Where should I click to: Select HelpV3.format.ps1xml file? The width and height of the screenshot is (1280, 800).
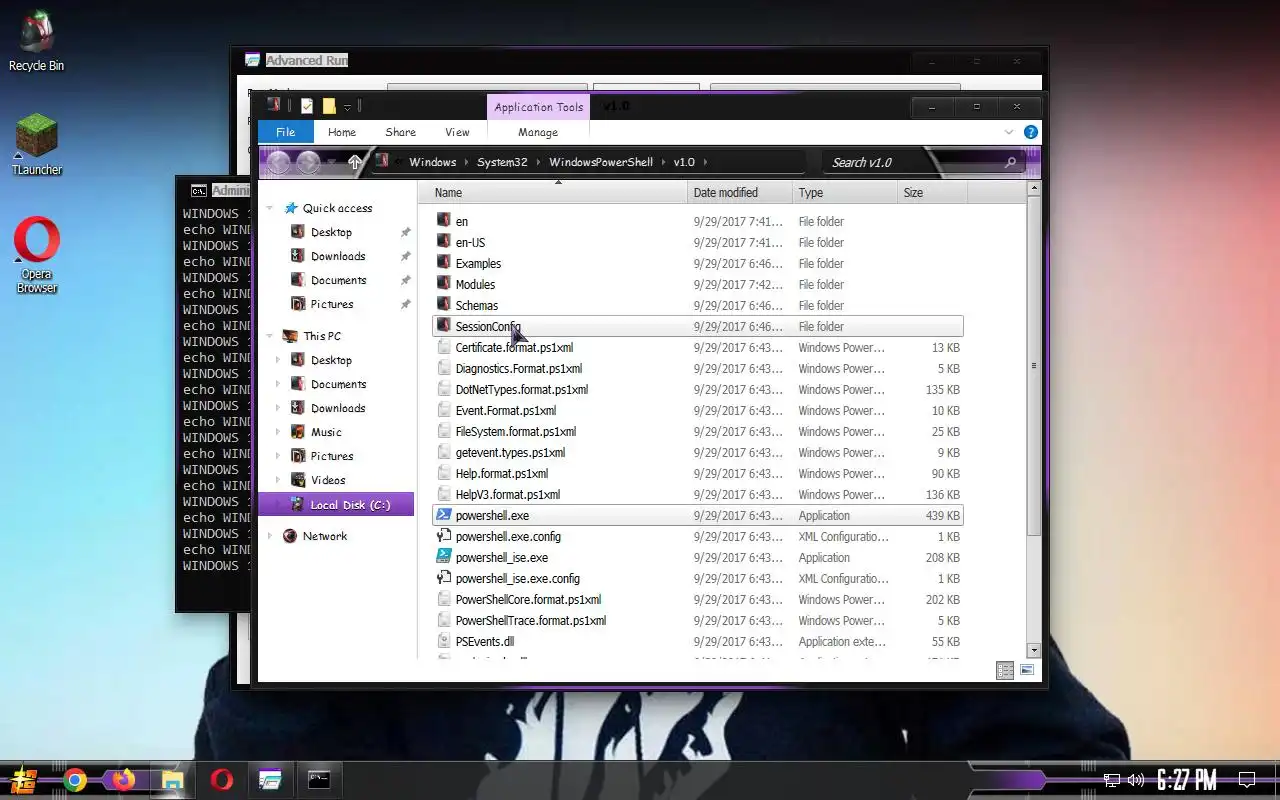pos(698,495)
